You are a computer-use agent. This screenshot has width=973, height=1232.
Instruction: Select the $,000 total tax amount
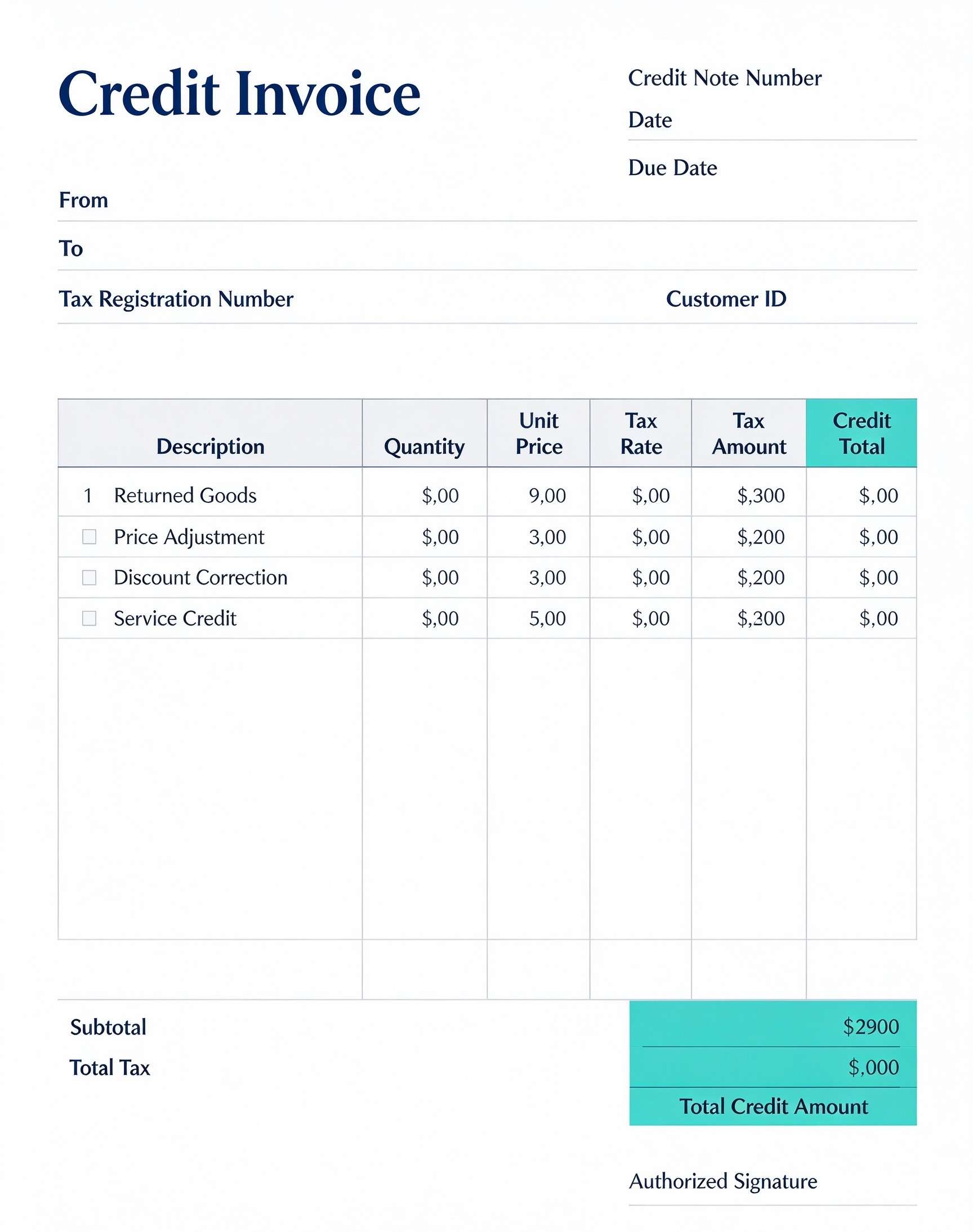pos(873,1067)
